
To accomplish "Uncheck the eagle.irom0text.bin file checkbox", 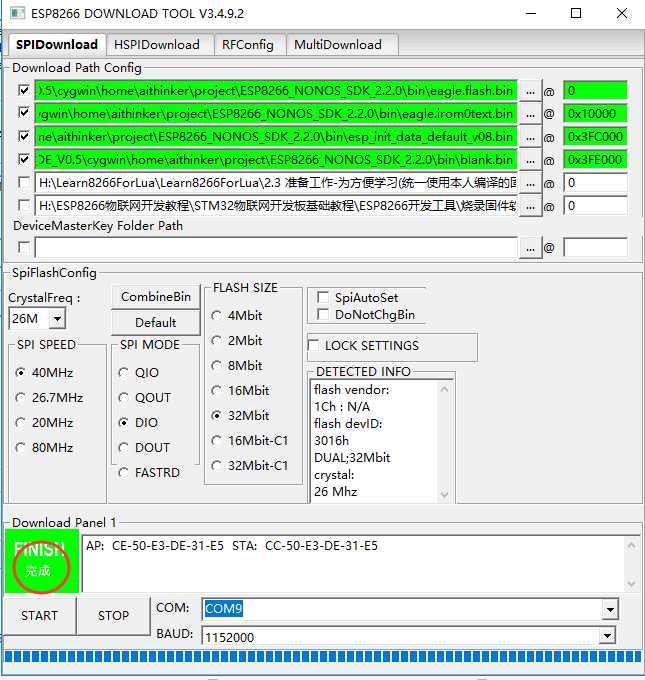I will 24,113.
